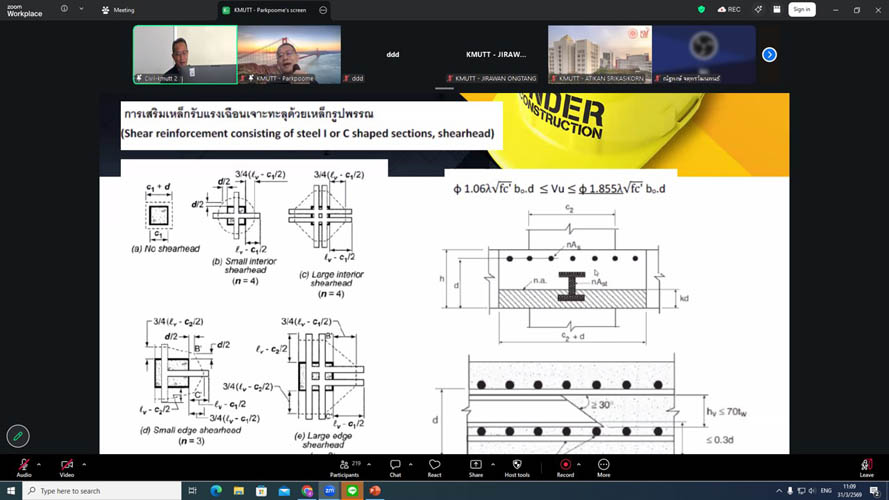This screenshot has height=500, width=889.
Task: Open React emoji picker
Action: (434, 466)
